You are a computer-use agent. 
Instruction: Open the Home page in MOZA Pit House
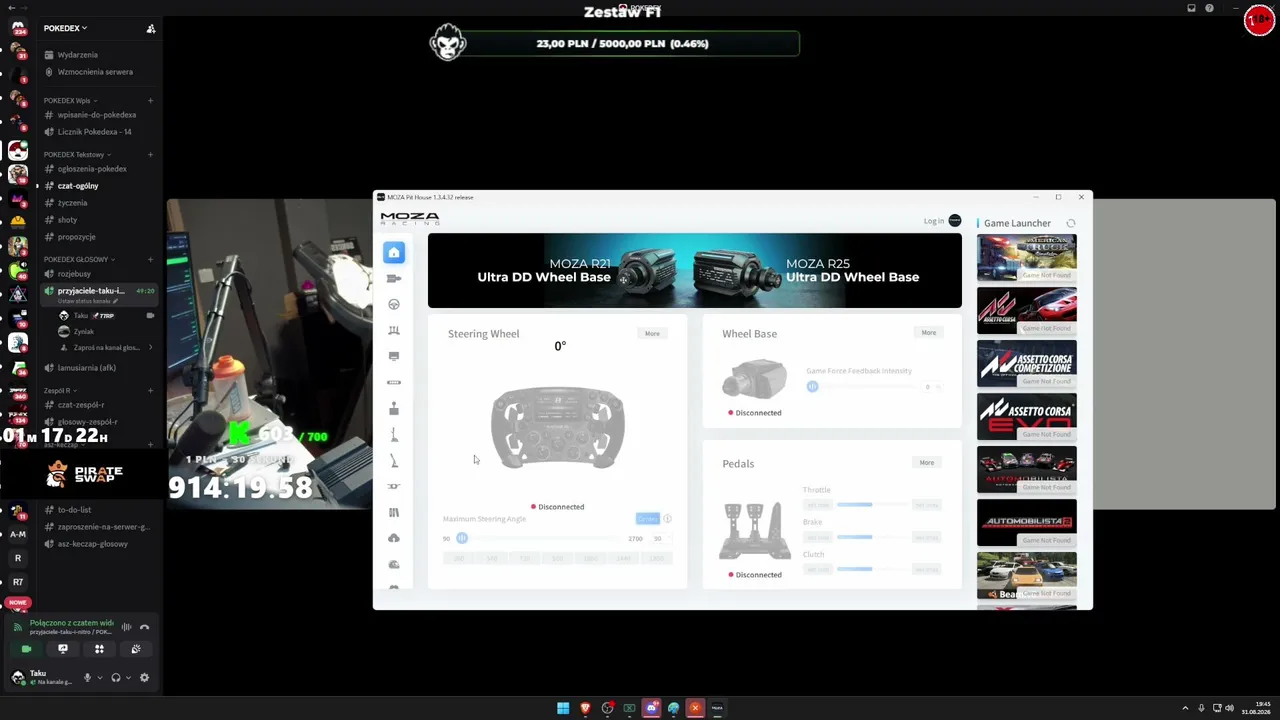[x=394, y=253]
